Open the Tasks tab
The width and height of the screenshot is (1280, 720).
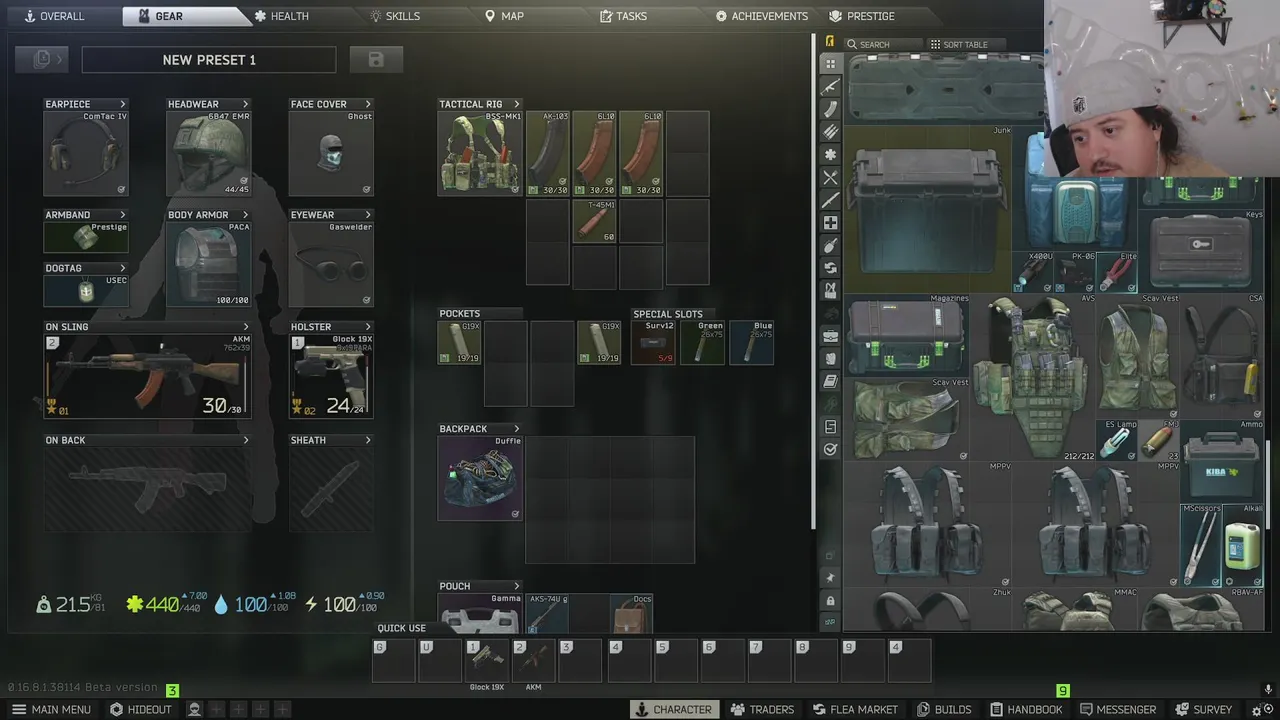(x=623, y=16)
